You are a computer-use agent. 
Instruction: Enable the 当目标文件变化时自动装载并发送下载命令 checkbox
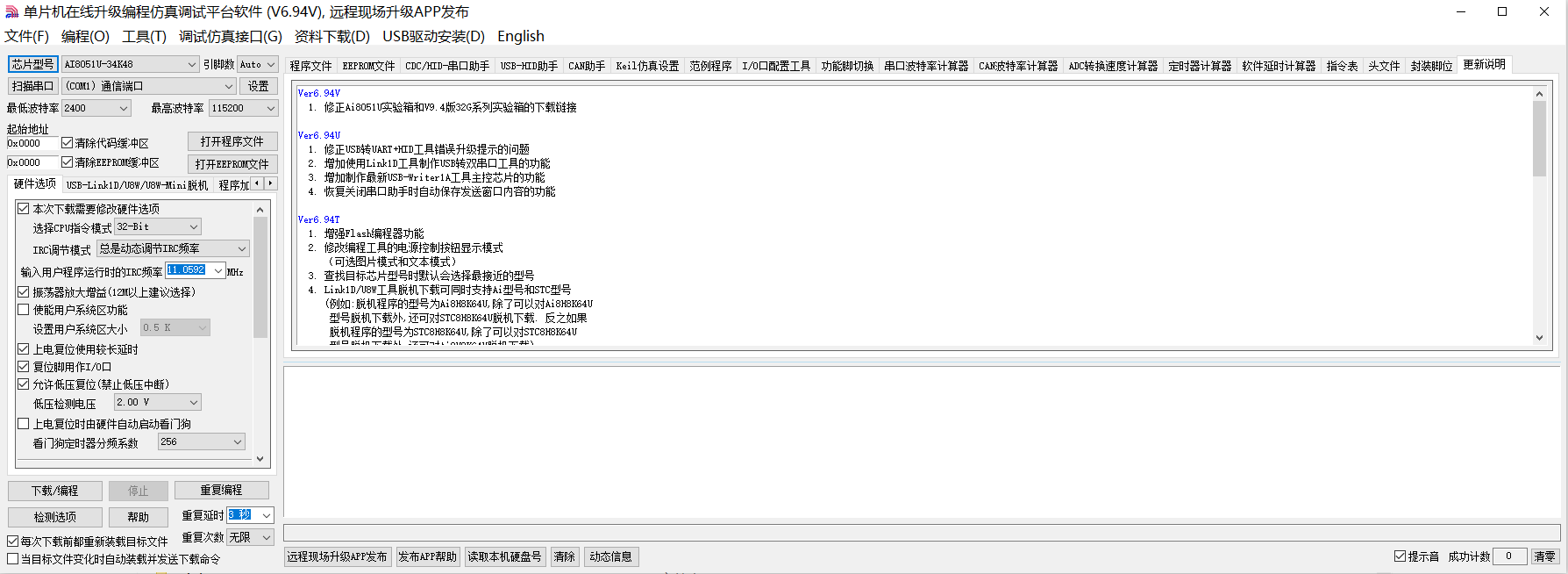click(x=13, y=558)
